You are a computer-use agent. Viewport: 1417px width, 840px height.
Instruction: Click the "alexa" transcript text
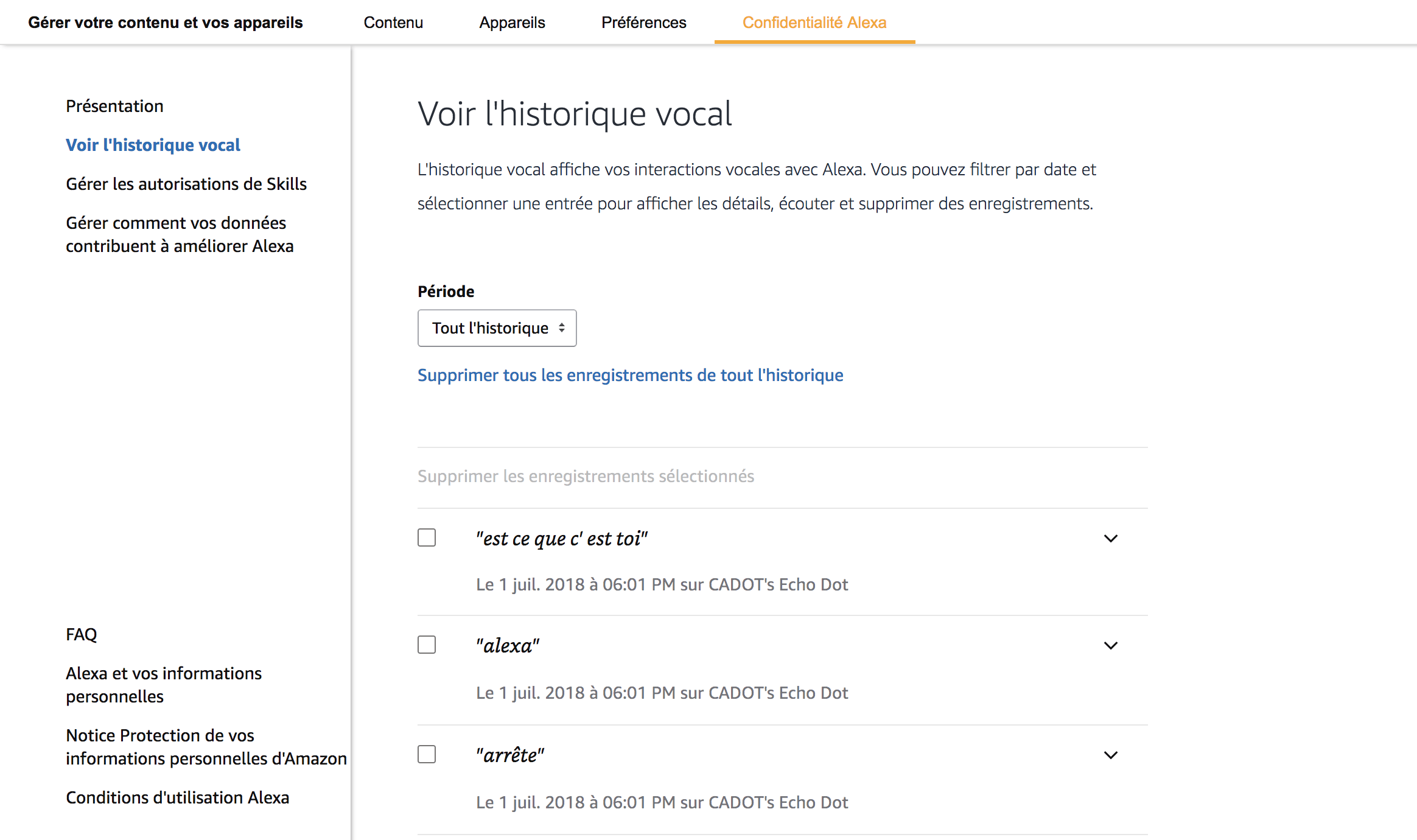(508, 646)
